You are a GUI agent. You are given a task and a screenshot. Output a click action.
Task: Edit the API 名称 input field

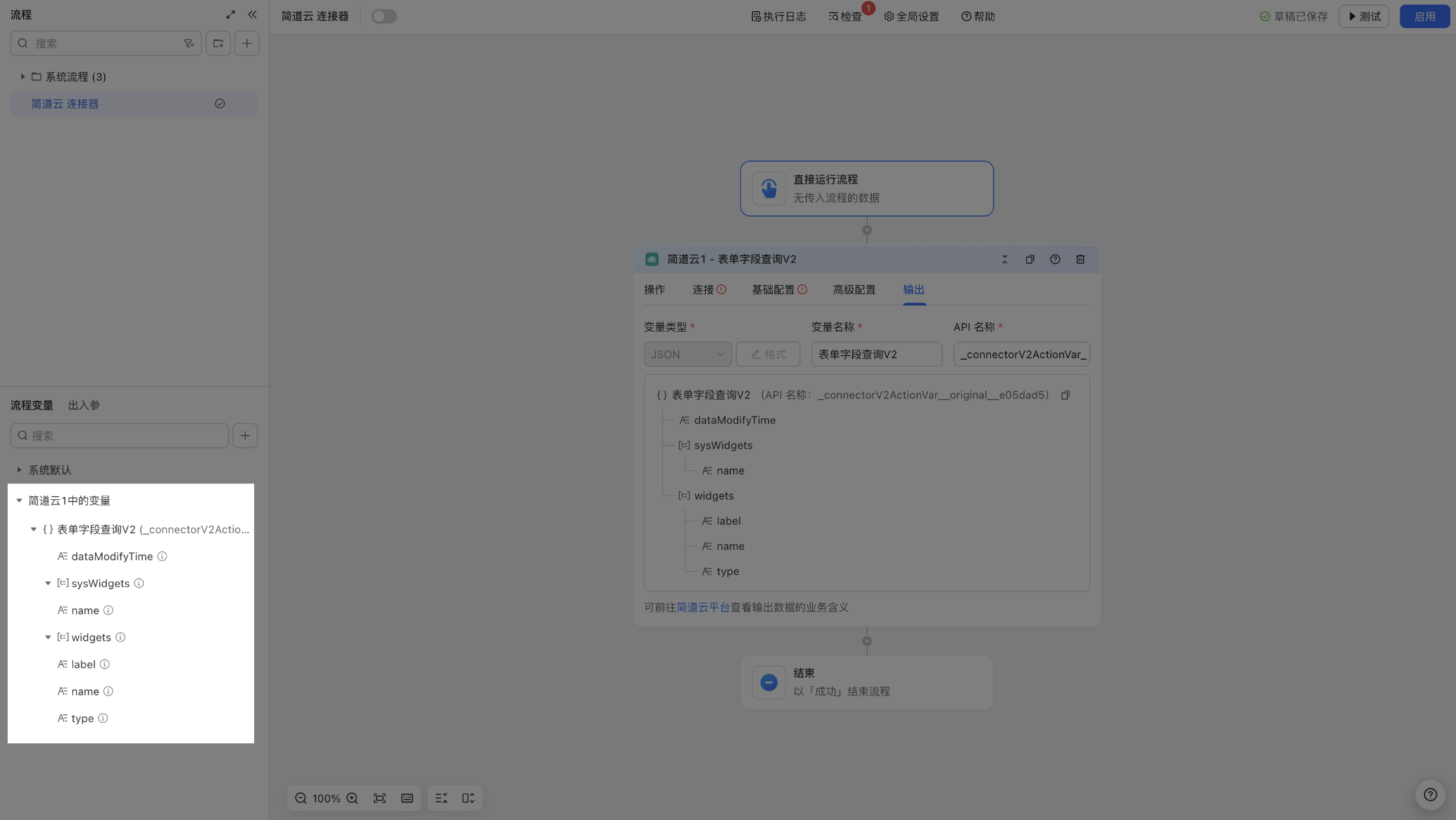point(1022,354)
